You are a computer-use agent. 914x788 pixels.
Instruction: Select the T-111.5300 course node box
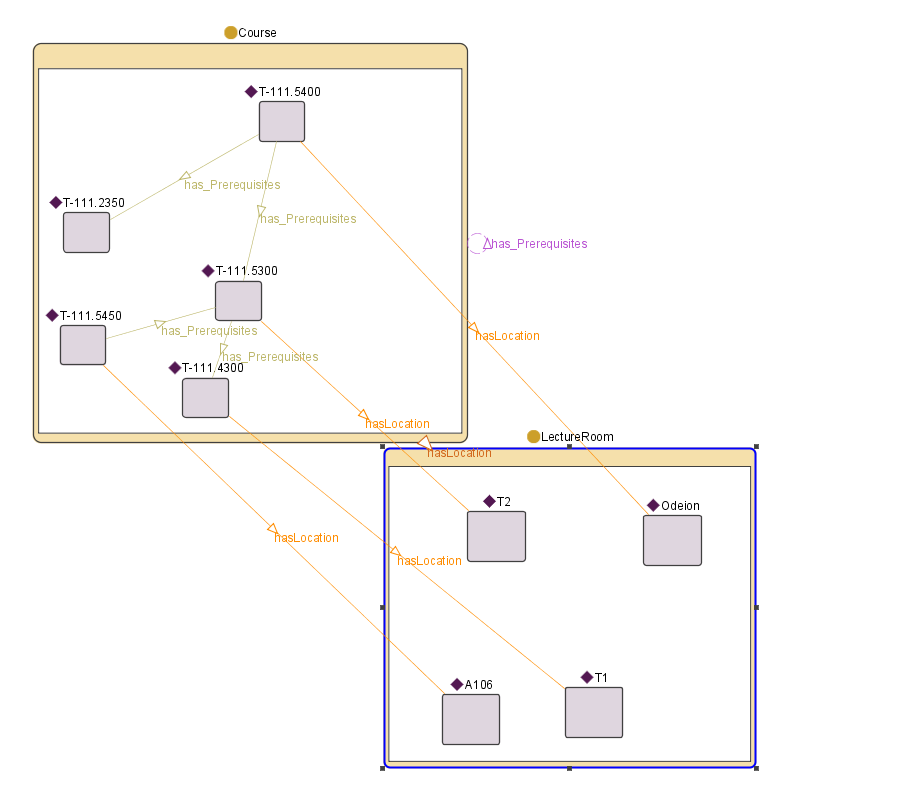tap(238, 301)
